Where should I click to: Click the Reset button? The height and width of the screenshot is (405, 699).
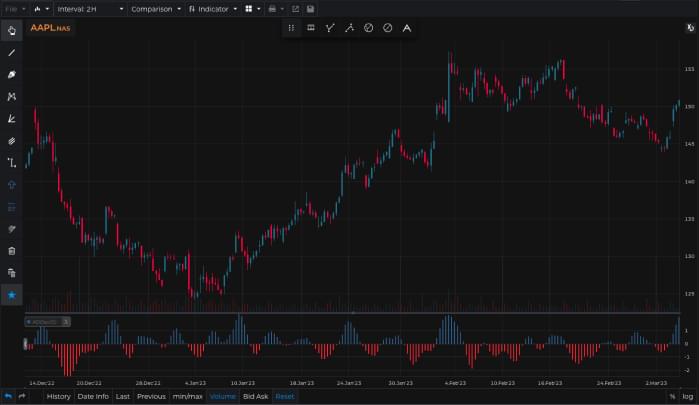[x=285, y=397]
